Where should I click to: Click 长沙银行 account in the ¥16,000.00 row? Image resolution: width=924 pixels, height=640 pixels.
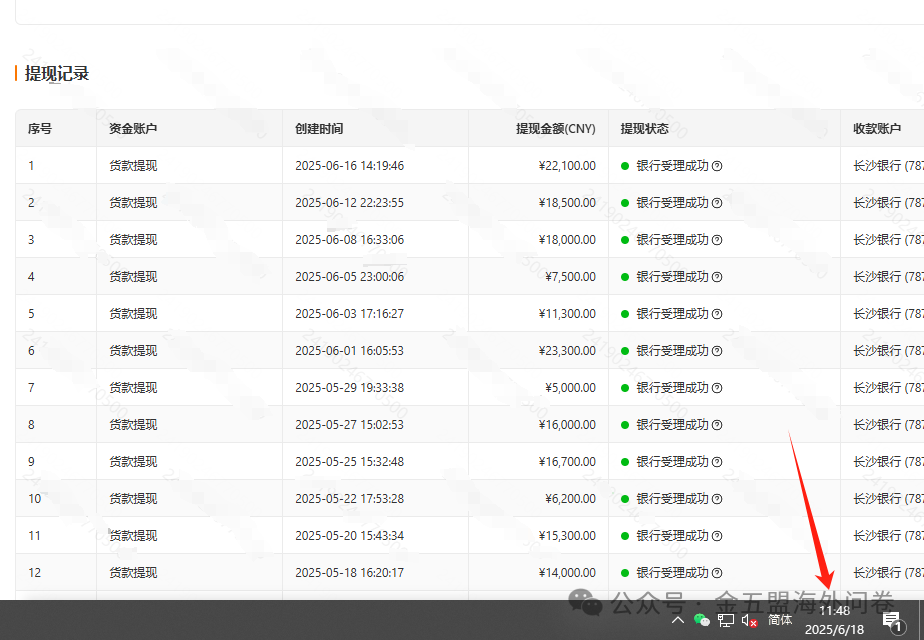point(889,425)
